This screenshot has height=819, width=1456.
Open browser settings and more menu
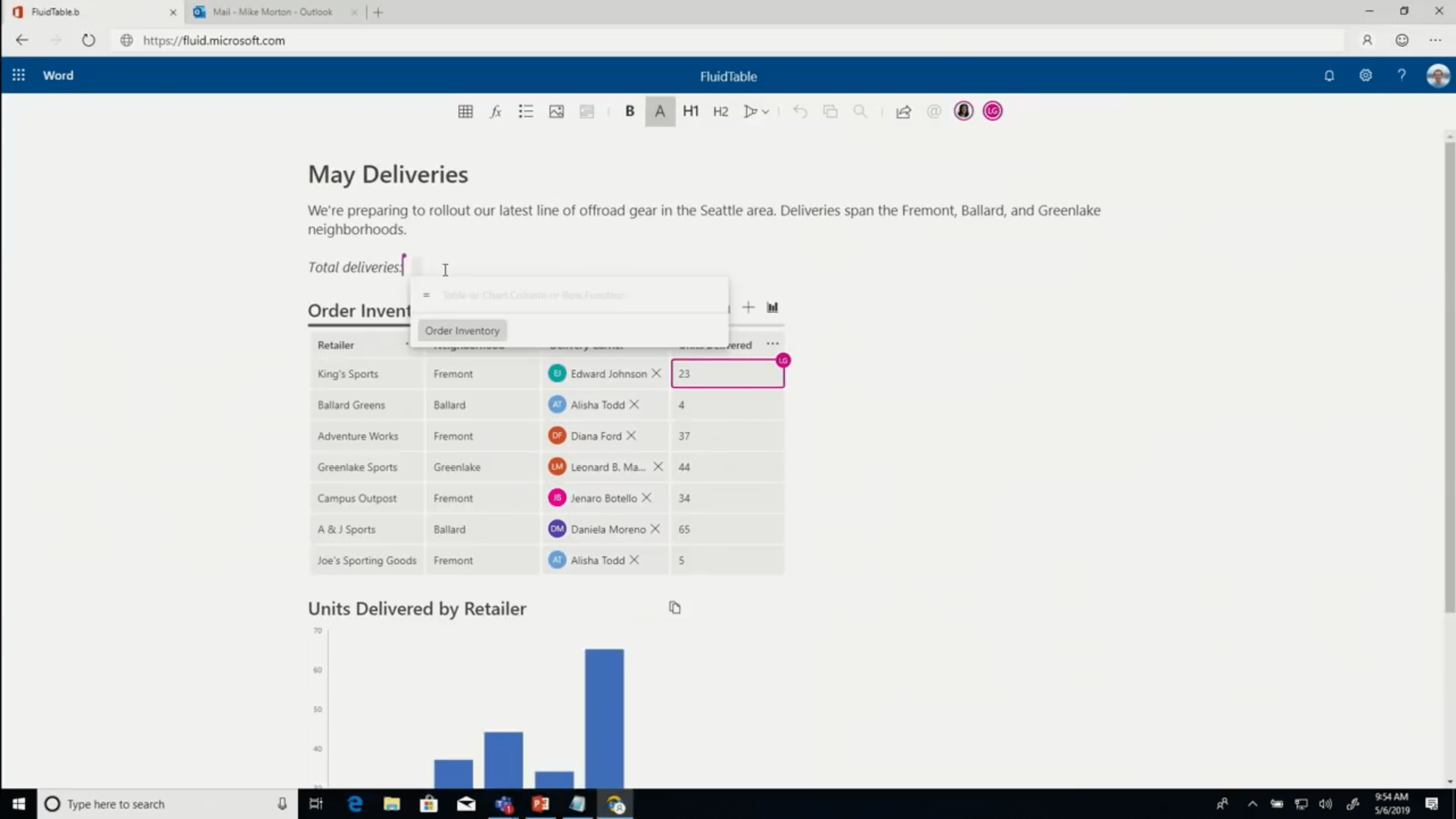pyautogui.click(x=1436, y=40)
